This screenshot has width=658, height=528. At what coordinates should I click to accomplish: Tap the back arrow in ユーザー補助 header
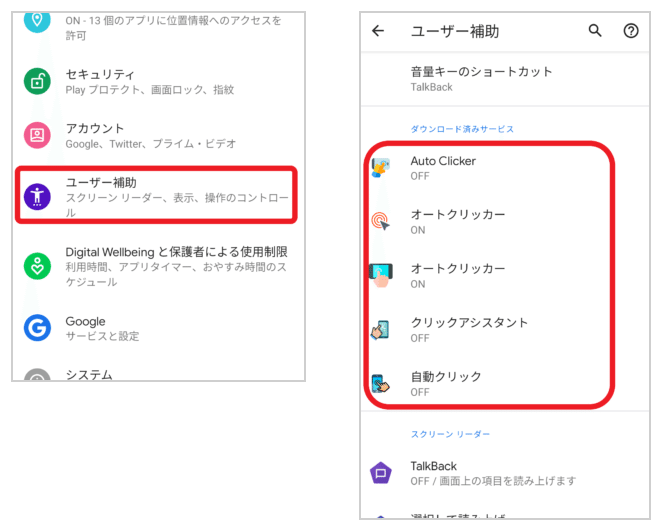(x=378, y=31)
